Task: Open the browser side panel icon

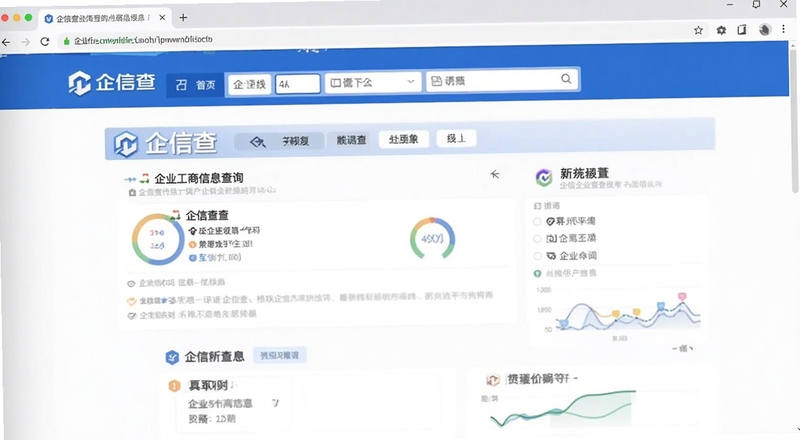Action: [742, 30]
